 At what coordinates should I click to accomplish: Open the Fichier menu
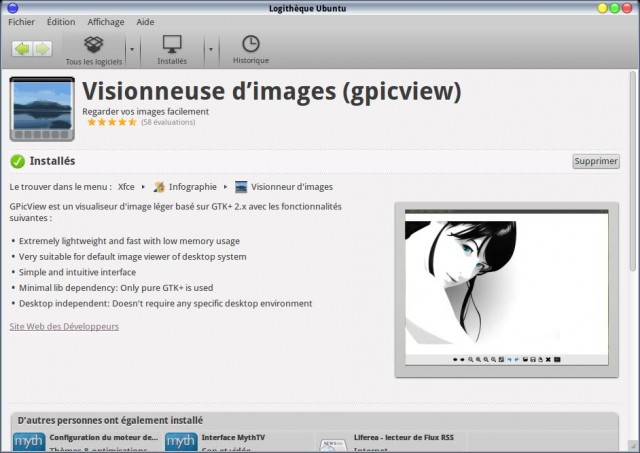(21, 22)
